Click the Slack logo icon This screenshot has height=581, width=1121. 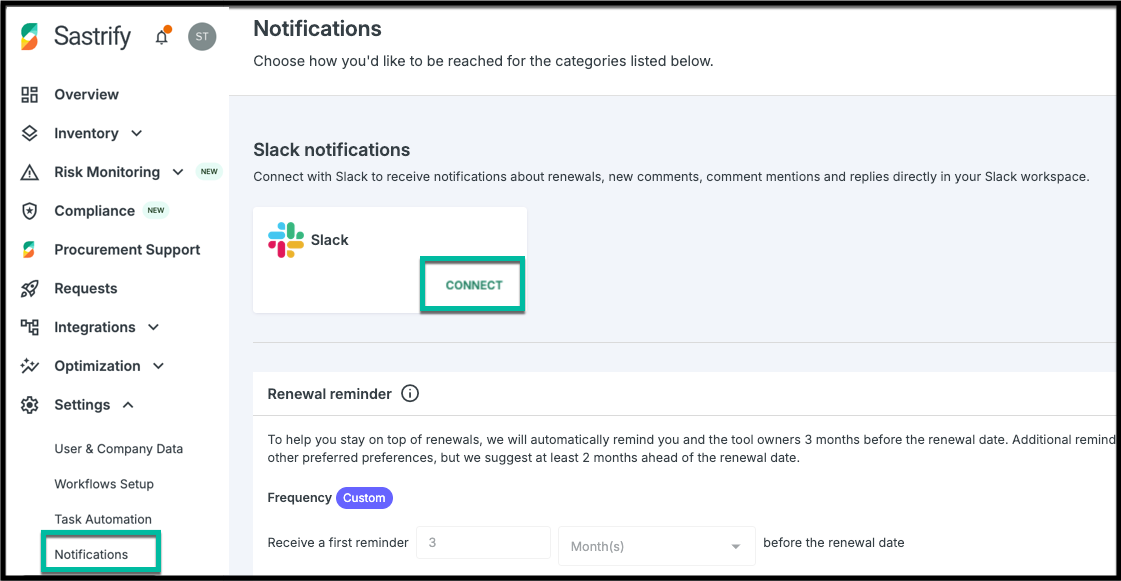tap(286, 240)
